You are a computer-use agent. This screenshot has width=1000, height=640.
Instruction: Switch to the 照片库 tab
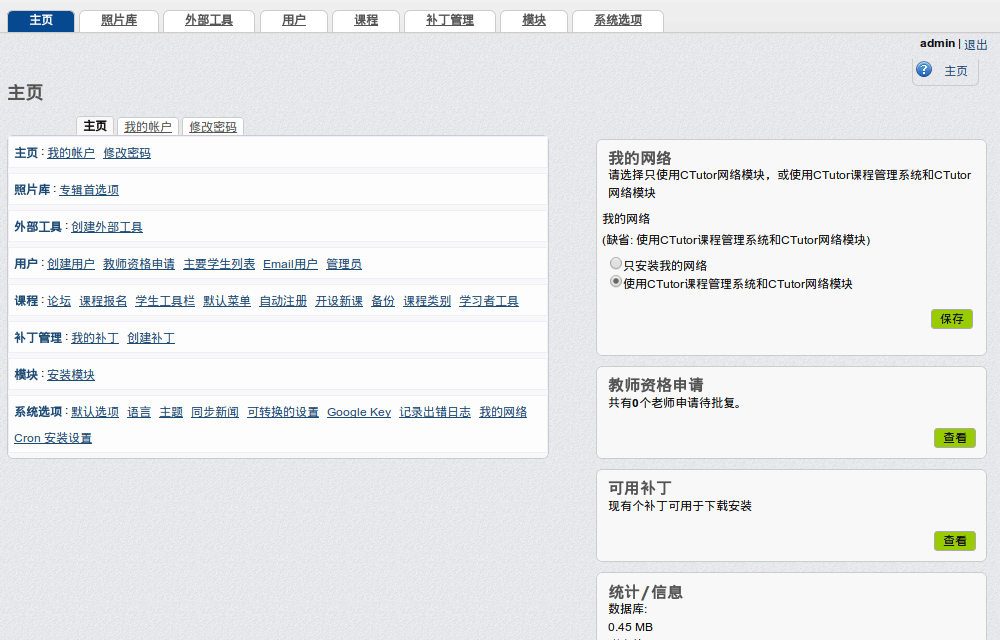point(118,20)
